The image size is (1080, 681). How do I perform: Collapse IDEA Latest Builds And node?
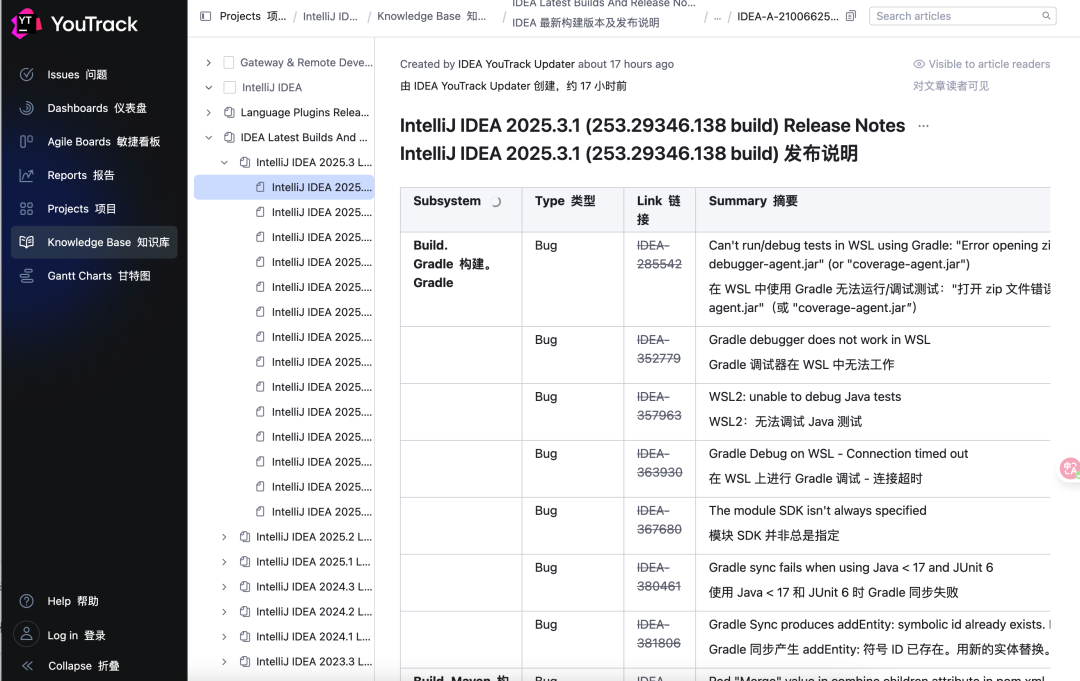point(209,138)
